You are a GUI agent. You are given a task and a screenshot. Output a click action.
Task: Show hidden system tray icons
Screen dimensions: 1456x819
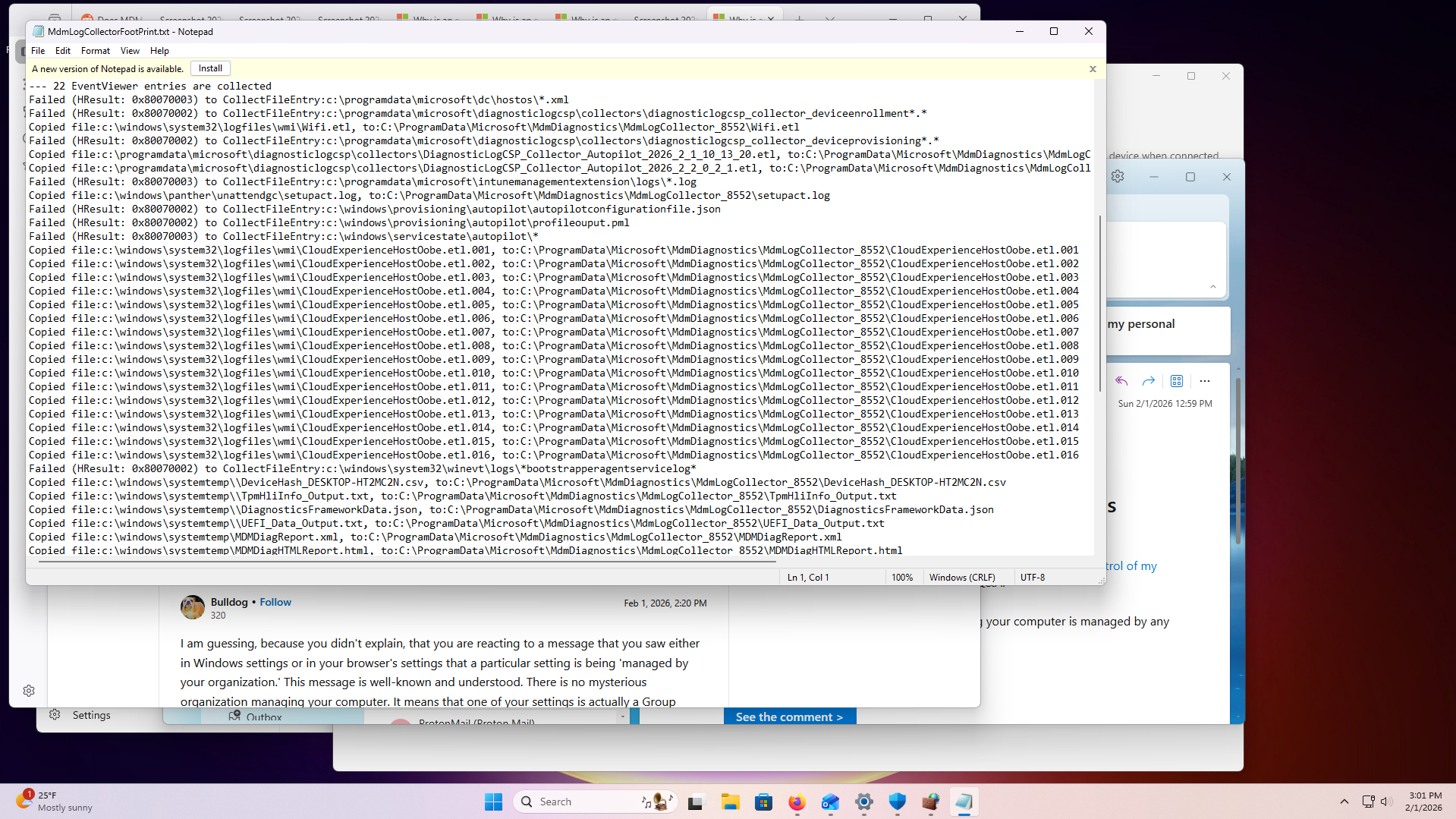pos(1344,802)
